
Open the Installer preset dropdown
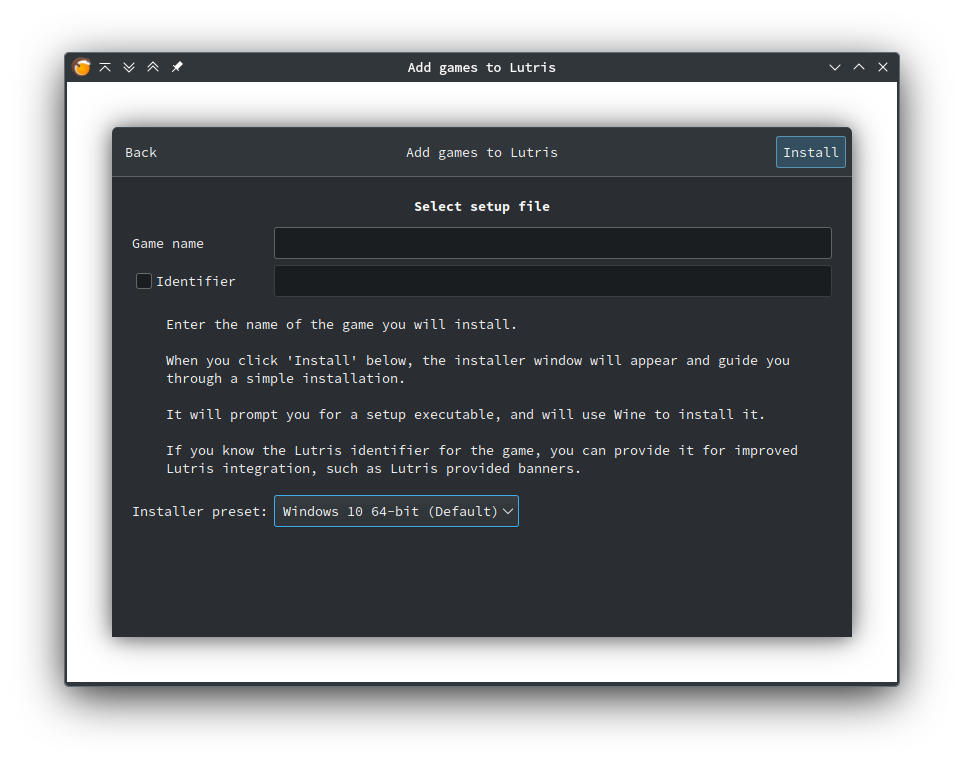coord(396,511)
